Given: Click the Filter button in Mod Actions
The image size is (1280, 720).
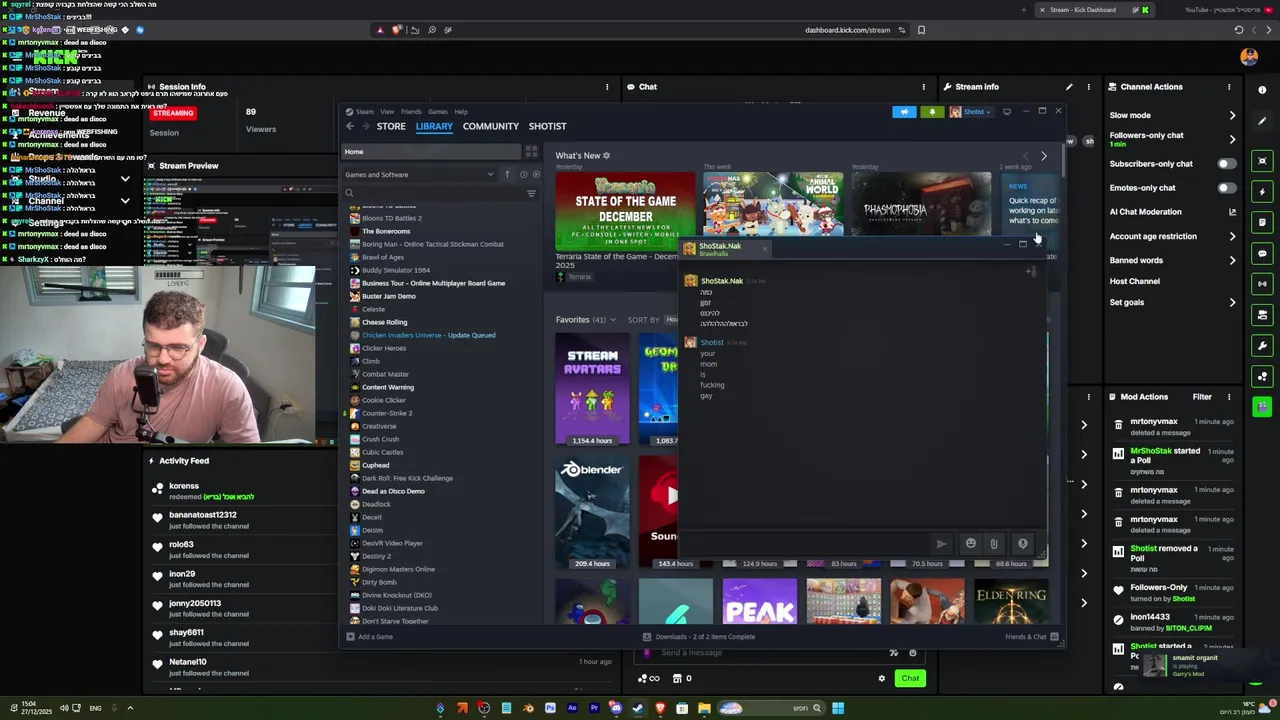Looking at the screenshot, I should click(x=1202, y=397).
